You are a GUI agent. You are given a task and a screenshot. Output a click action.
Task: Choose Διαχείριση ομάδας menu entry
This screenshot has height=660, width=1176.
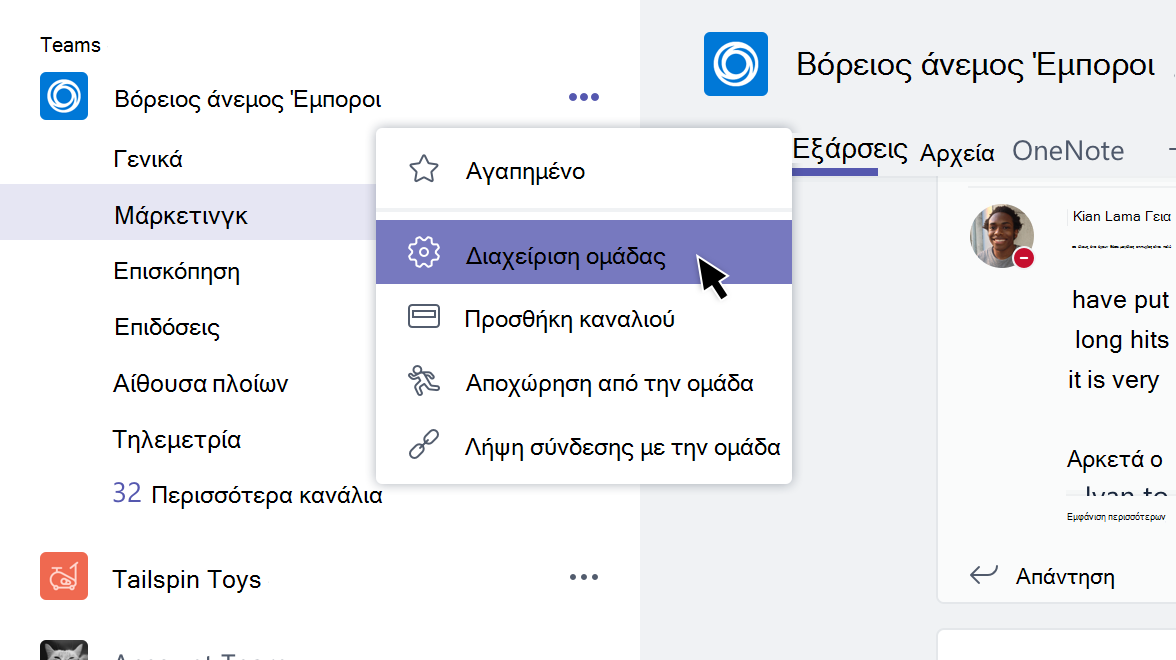584,252
